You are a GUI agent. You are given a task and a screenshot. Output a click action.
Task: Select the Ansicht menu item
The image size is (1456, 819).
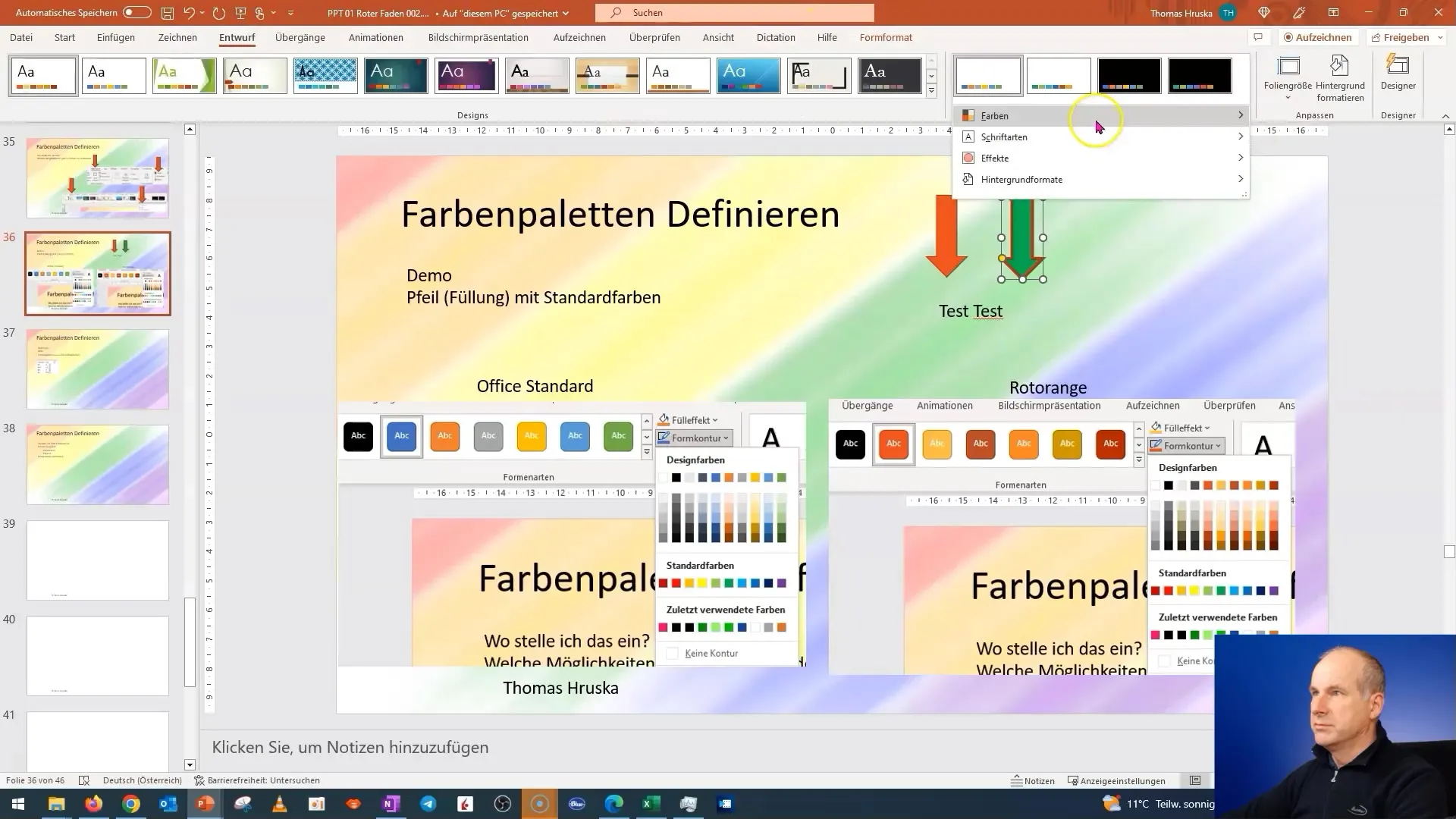click(718, 37)
